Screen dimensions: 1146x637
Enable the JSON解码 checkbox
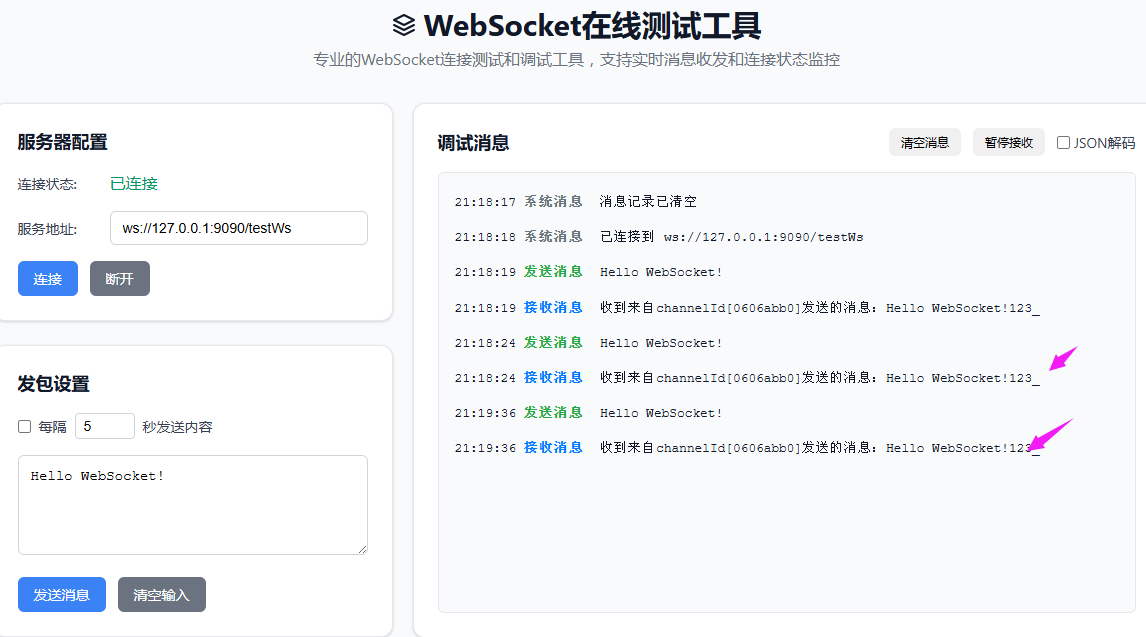coord(1063,142)
